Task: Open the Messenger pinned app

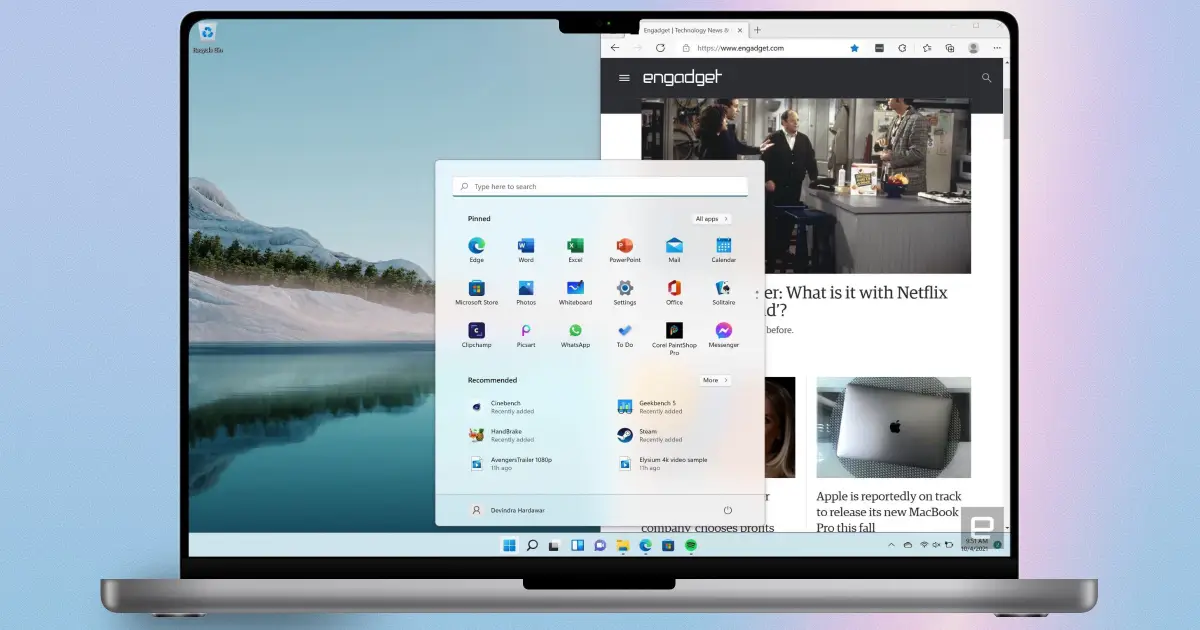Action: (x=723, y=331)
